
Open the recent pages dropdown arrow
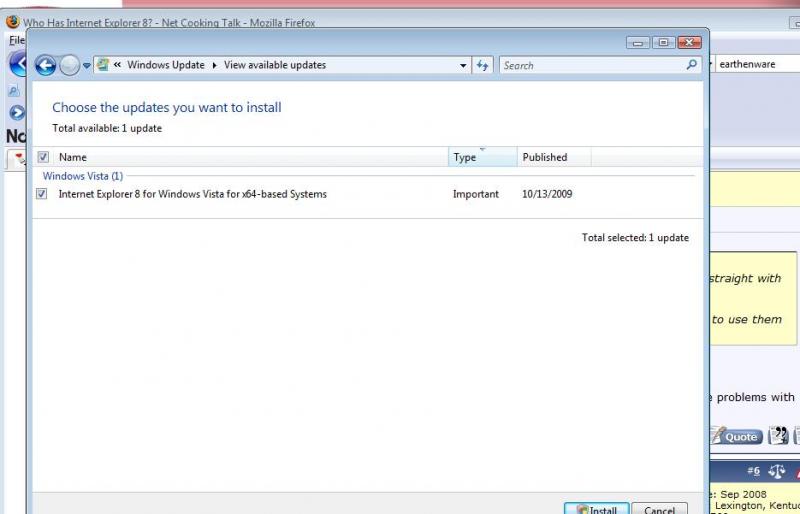87,66
